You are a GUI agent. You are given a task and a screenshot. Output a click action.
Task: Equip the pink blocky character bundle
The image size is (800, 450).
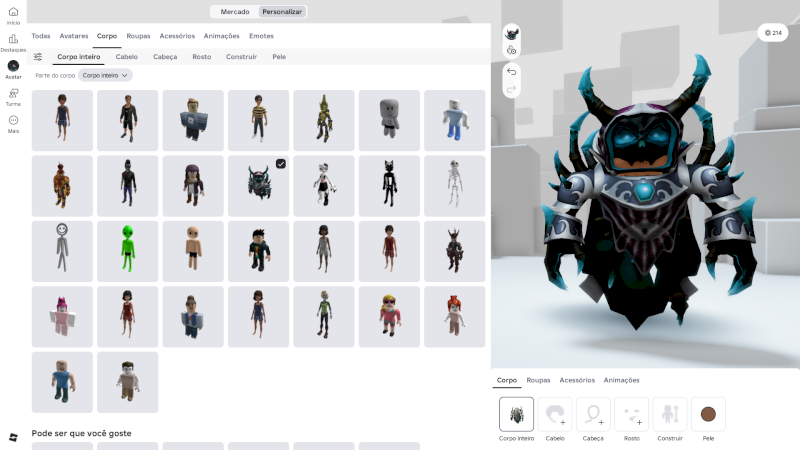tap(62, 316)
